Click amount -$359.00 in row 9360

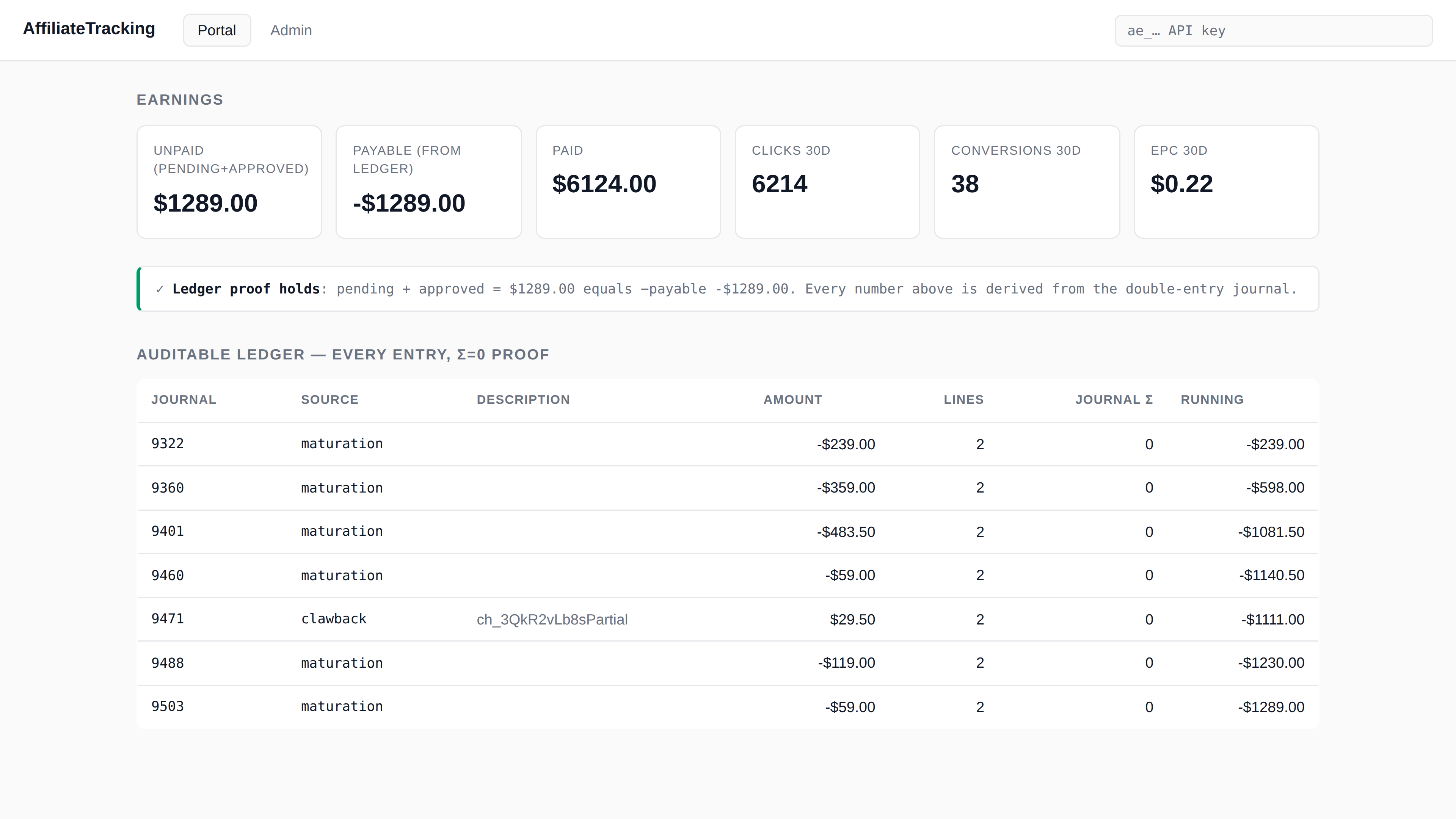pos(846,488)
